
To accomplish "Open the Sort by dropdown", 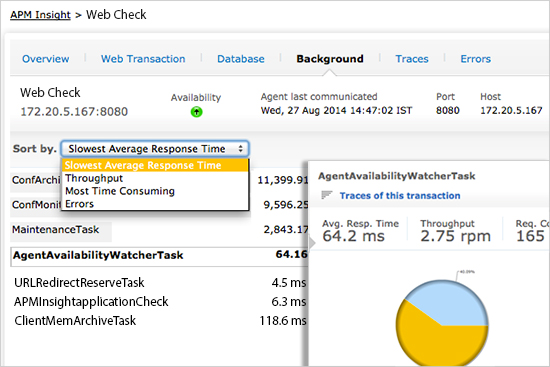I will [155, 149].
